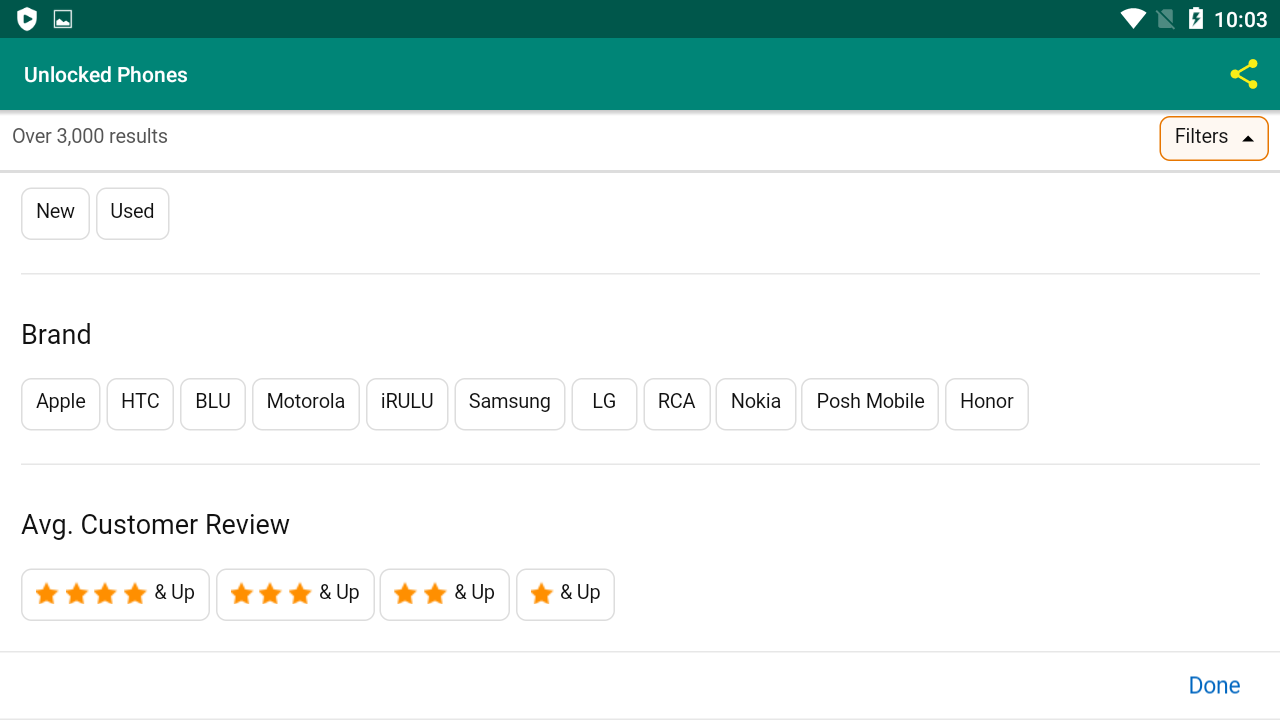Image resolution: width=1280 pixels, height=720 pixels.
Task: Tap the Unlocked Phones page title
Action: coord(106,75)
